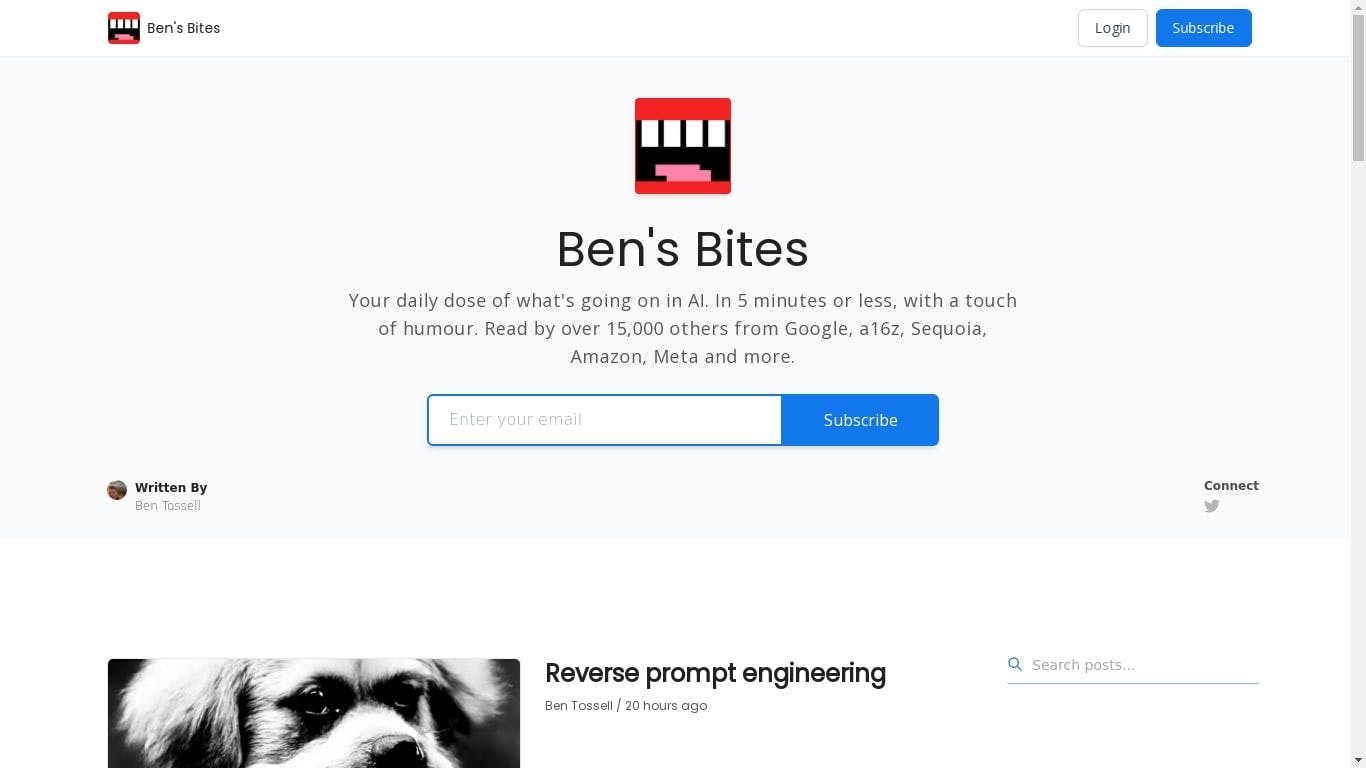
Task: Open the Ben's Bites header text link
Action: click(183, 28)
